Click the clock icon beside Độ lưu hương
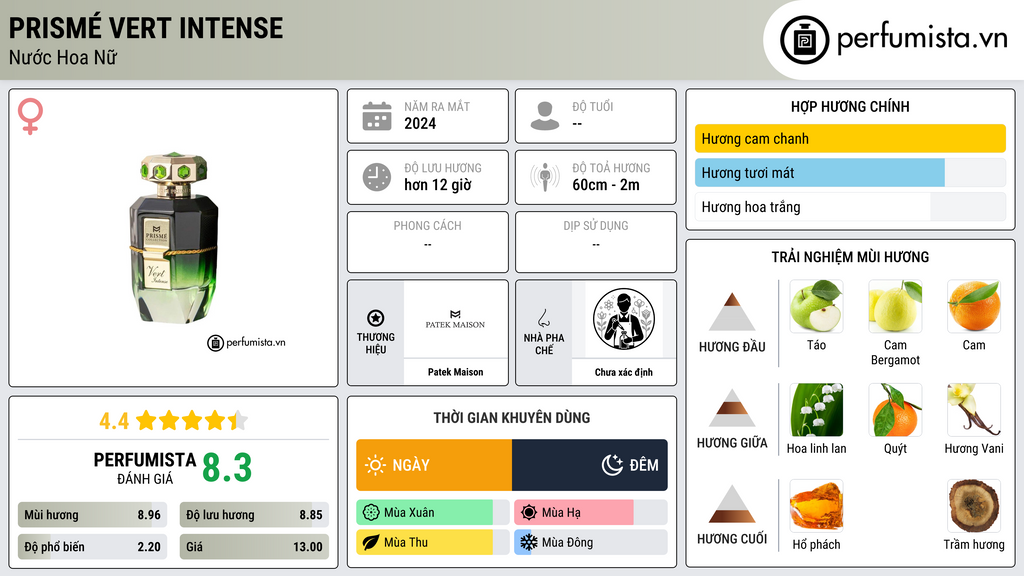 click(x=377, y=177)
